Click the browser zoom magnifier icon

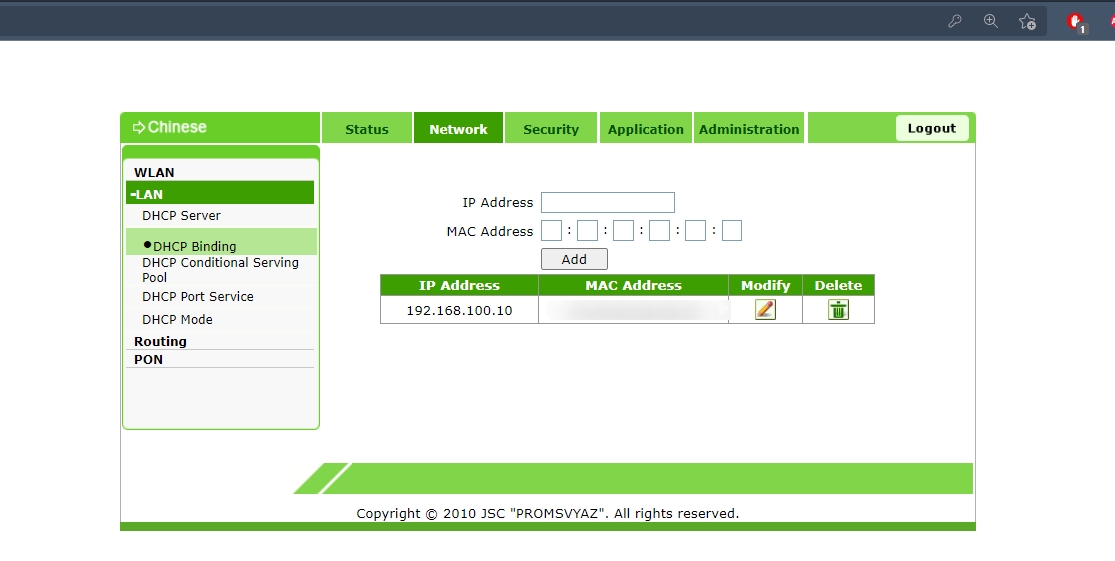tap(991, 21)
